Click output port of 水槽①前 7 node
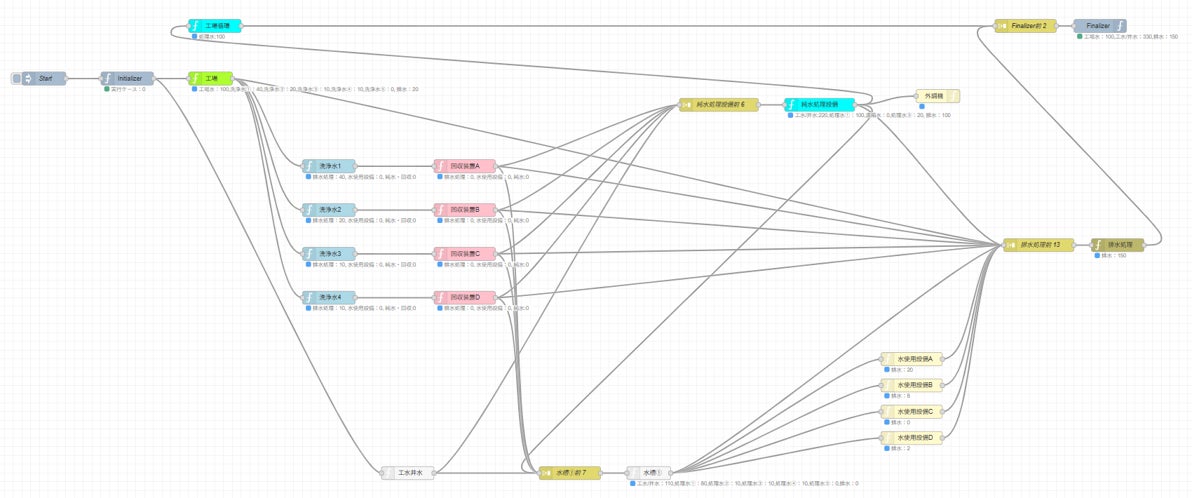 tap(602, 473)
